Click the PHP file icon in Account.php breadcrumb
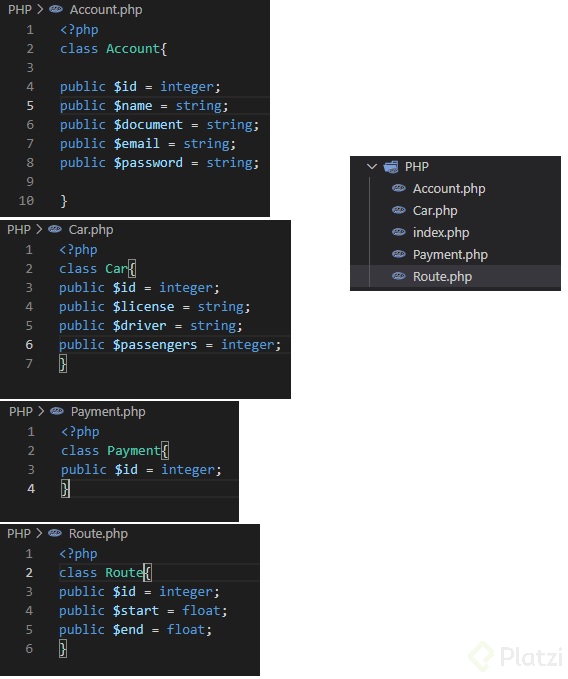The image size is (568, 679). [x=56, y=9]
